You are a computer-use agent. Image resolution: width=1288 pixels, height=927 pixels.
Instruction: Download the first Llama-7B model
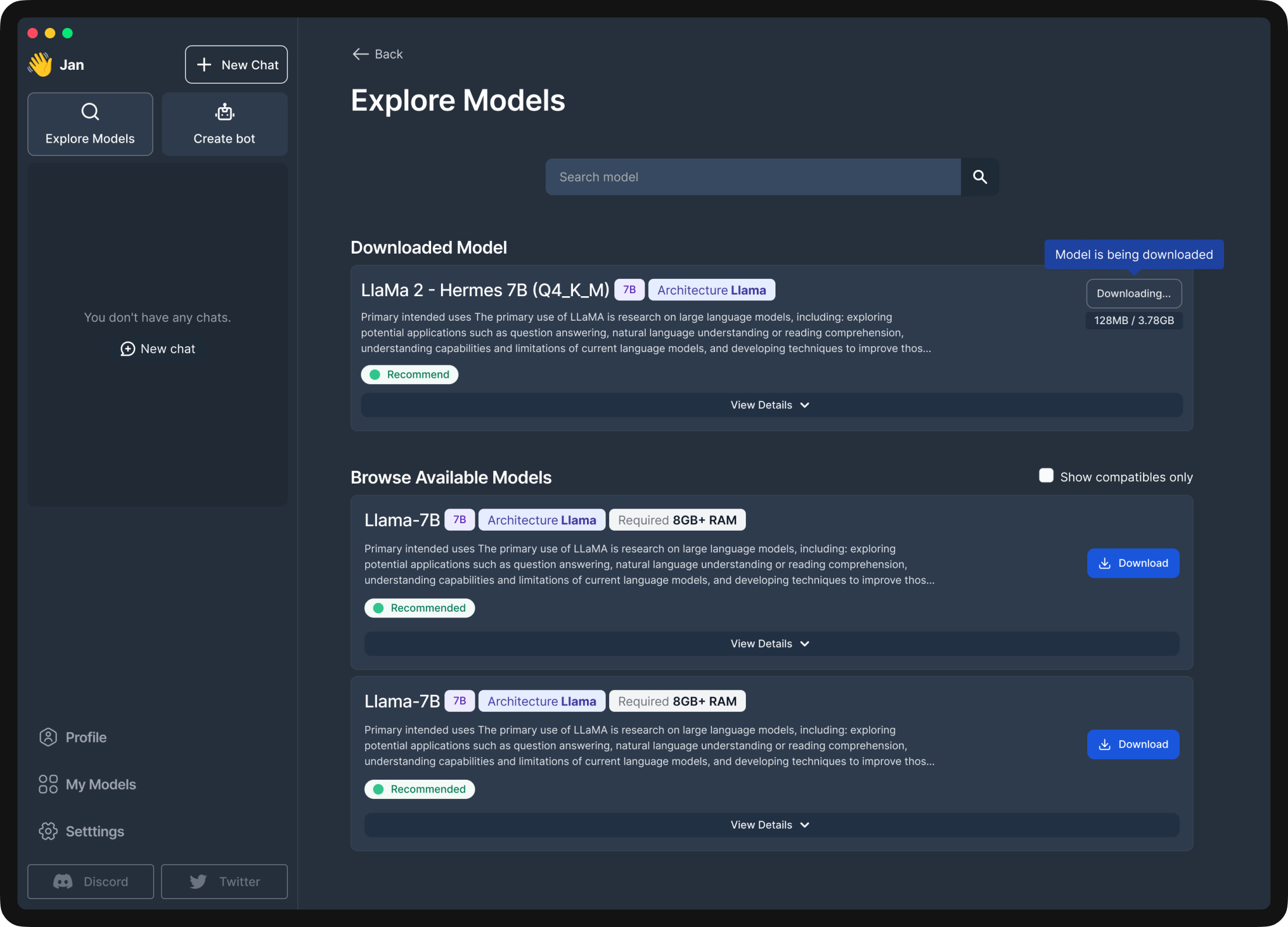pyautogui.click(x=1133, y=563)
